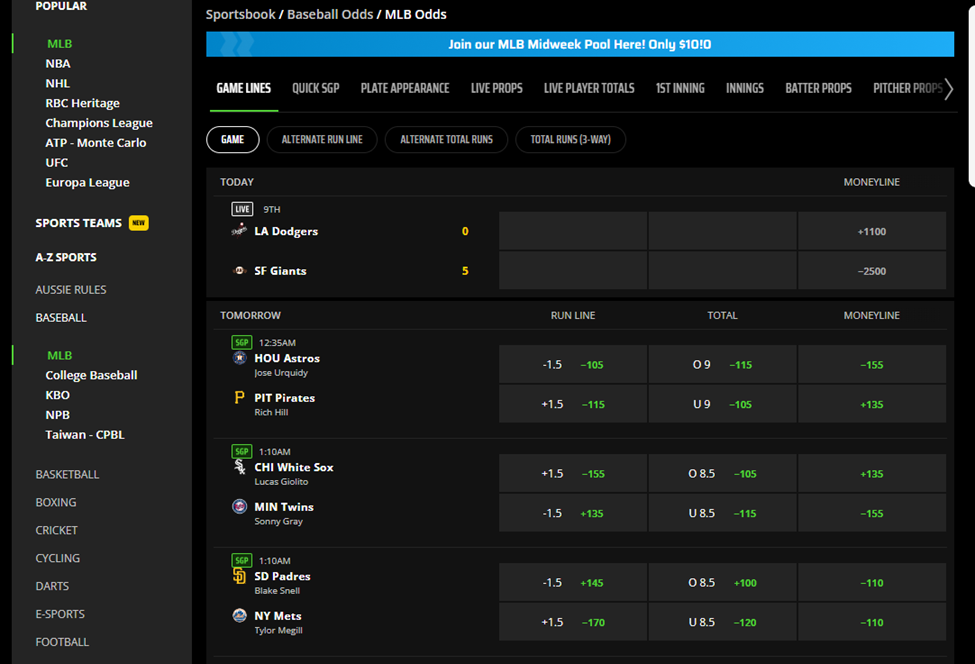This screenshot has height=664, width=975.
Task: Bet Under 9 on Astros-Pirates total
Action: pos(723,404)
